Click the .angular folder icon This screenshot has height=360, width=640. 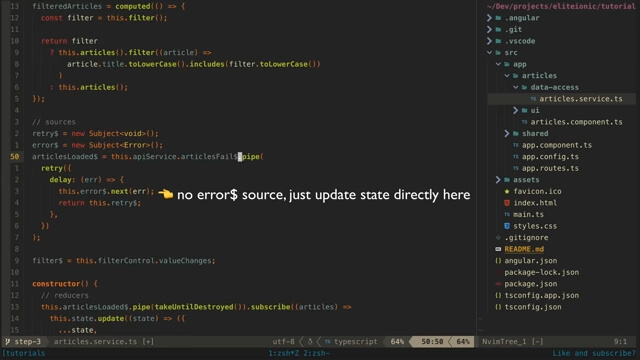coord(498,18)
